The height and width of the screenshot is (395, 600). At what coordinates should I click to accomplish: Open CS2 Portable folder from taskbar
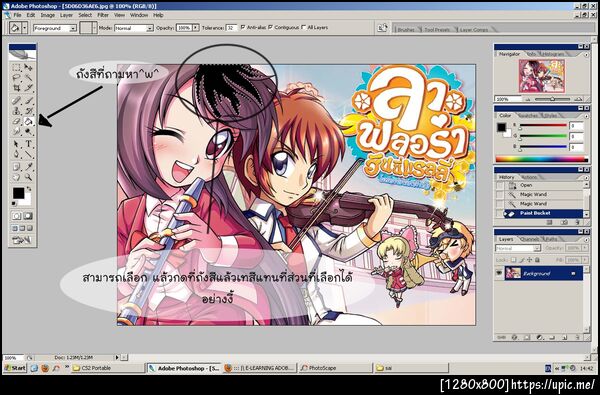point(108,368)
